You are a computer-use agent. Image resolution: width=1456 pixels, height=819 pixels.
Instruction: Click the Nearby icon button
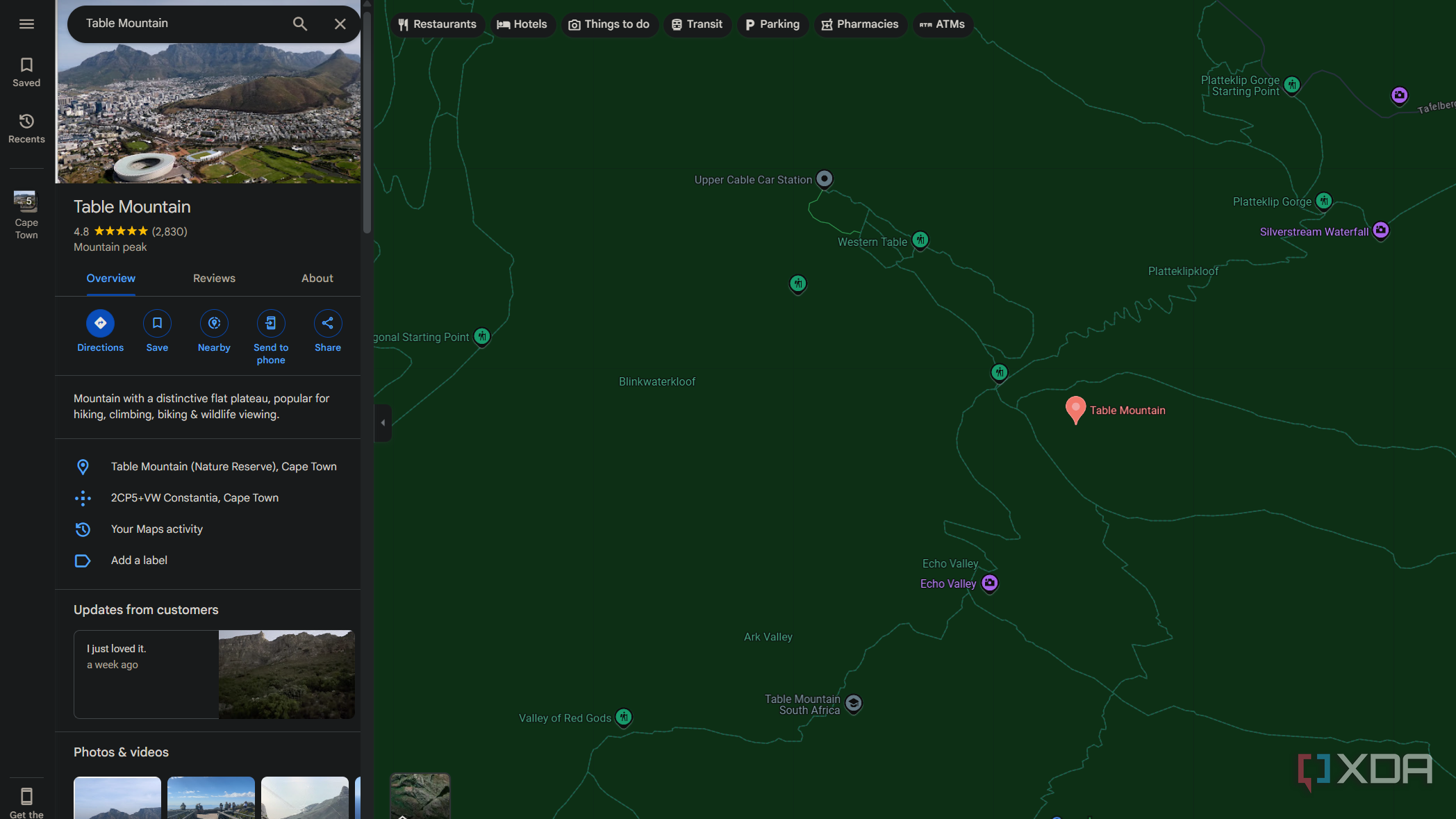[214, 323]
